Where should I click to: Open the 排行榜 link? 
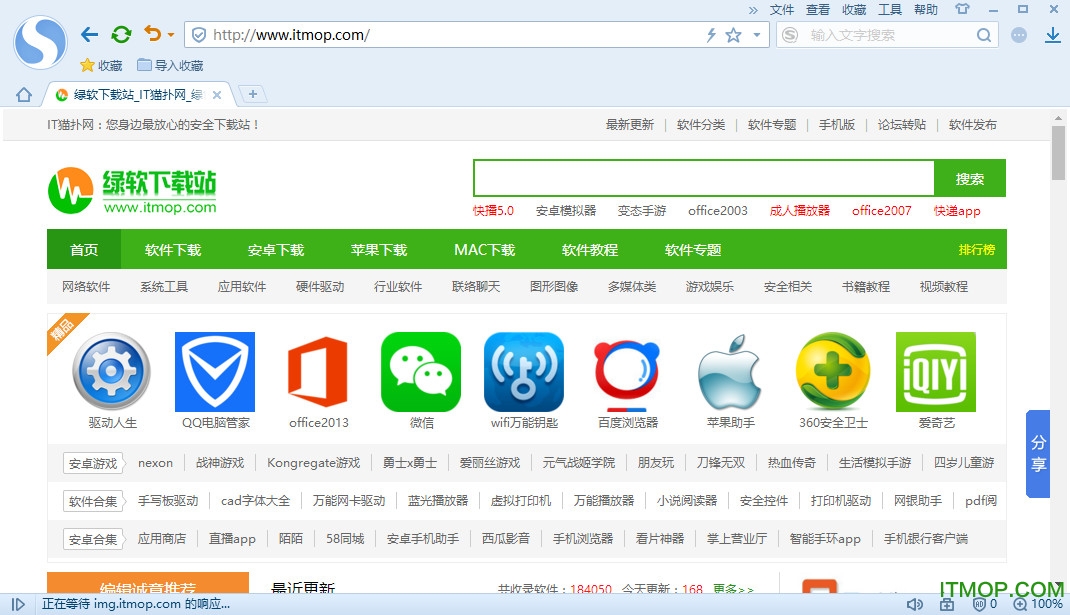coord(977,250)
